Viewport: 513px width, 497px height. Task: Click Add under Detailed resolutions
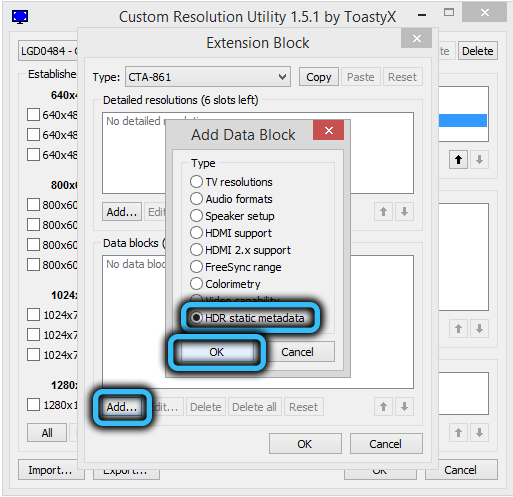pyautogui.click(x=122, y=212)
